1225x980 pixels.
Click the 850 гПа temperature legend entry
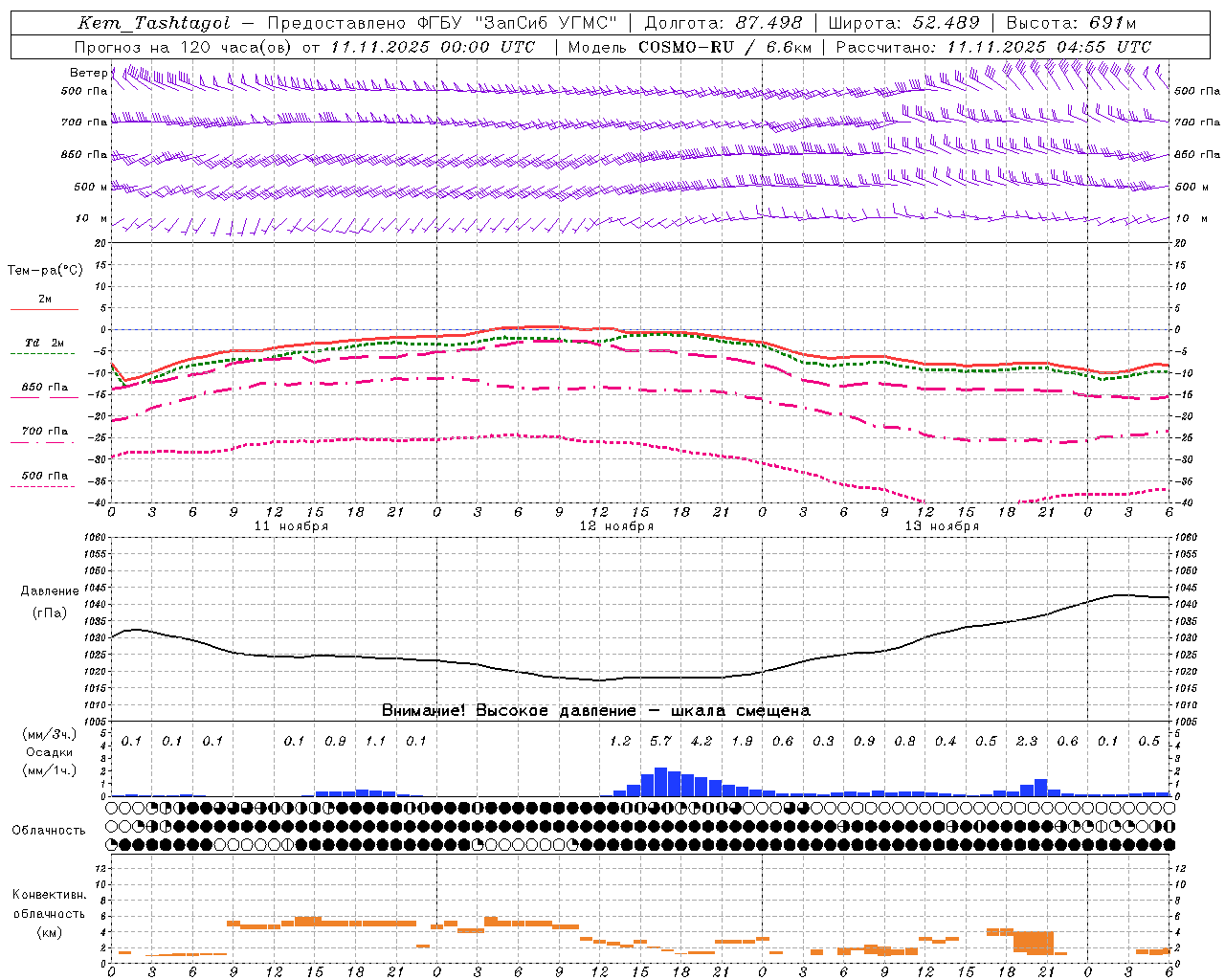click(x=45, y=388)
